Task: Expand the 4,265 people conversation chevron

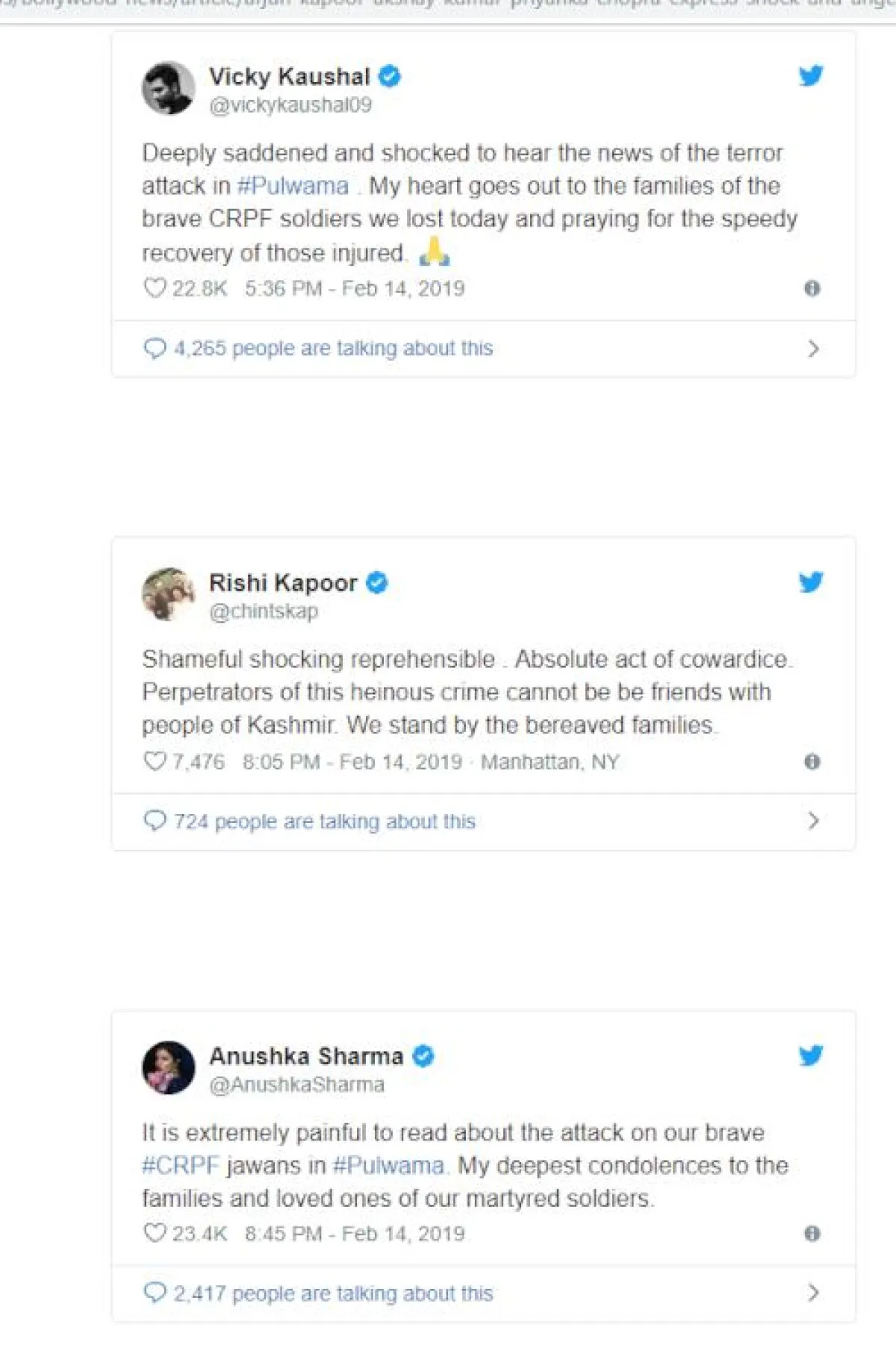Action: point(813,349)
